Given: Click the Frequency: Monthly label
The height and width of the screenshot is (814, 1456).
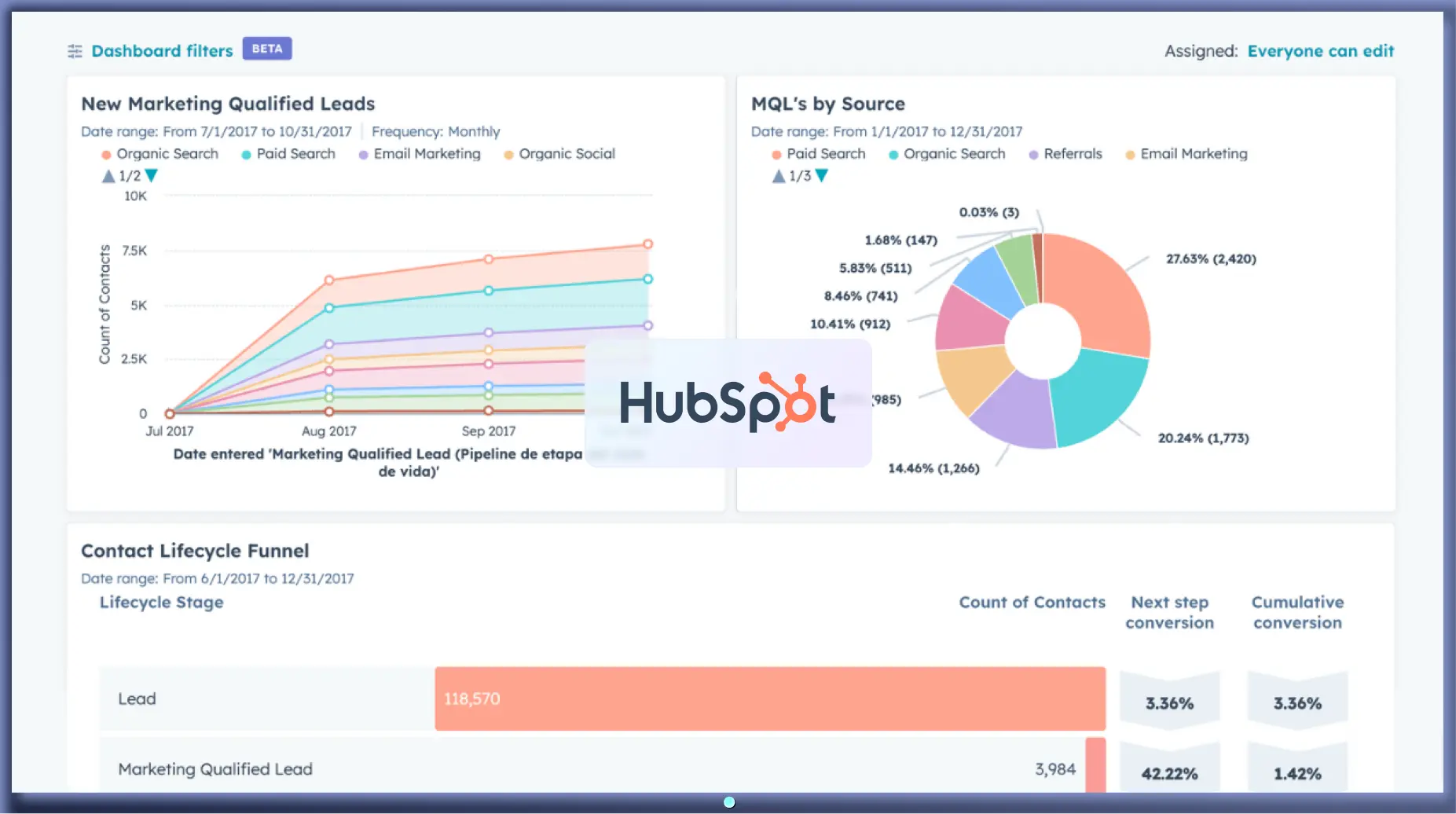Looking at the screenshot, I should [435, 131].
